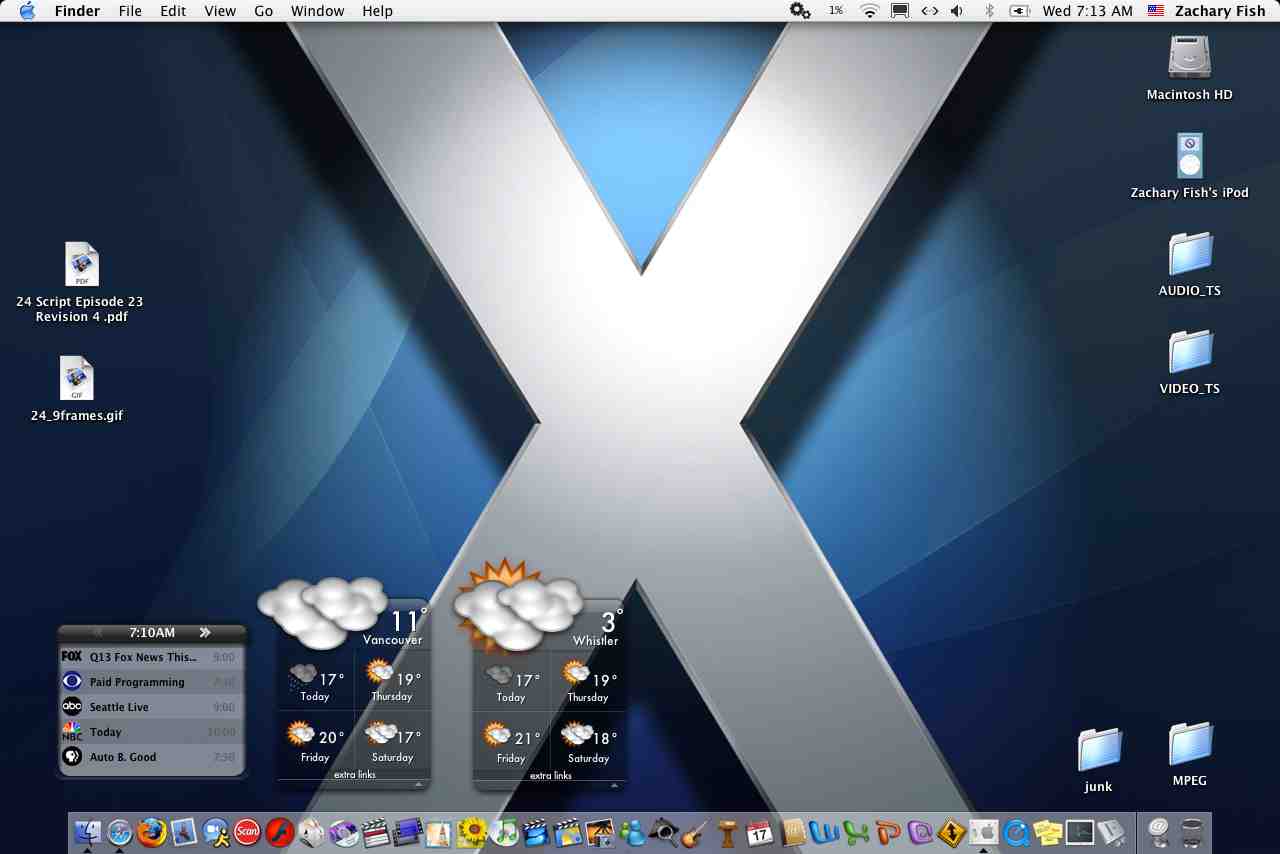Screen dimensions: 1280x854
Task: Launch Microsoft Excel green X icon
Action: tap(857, 831)
